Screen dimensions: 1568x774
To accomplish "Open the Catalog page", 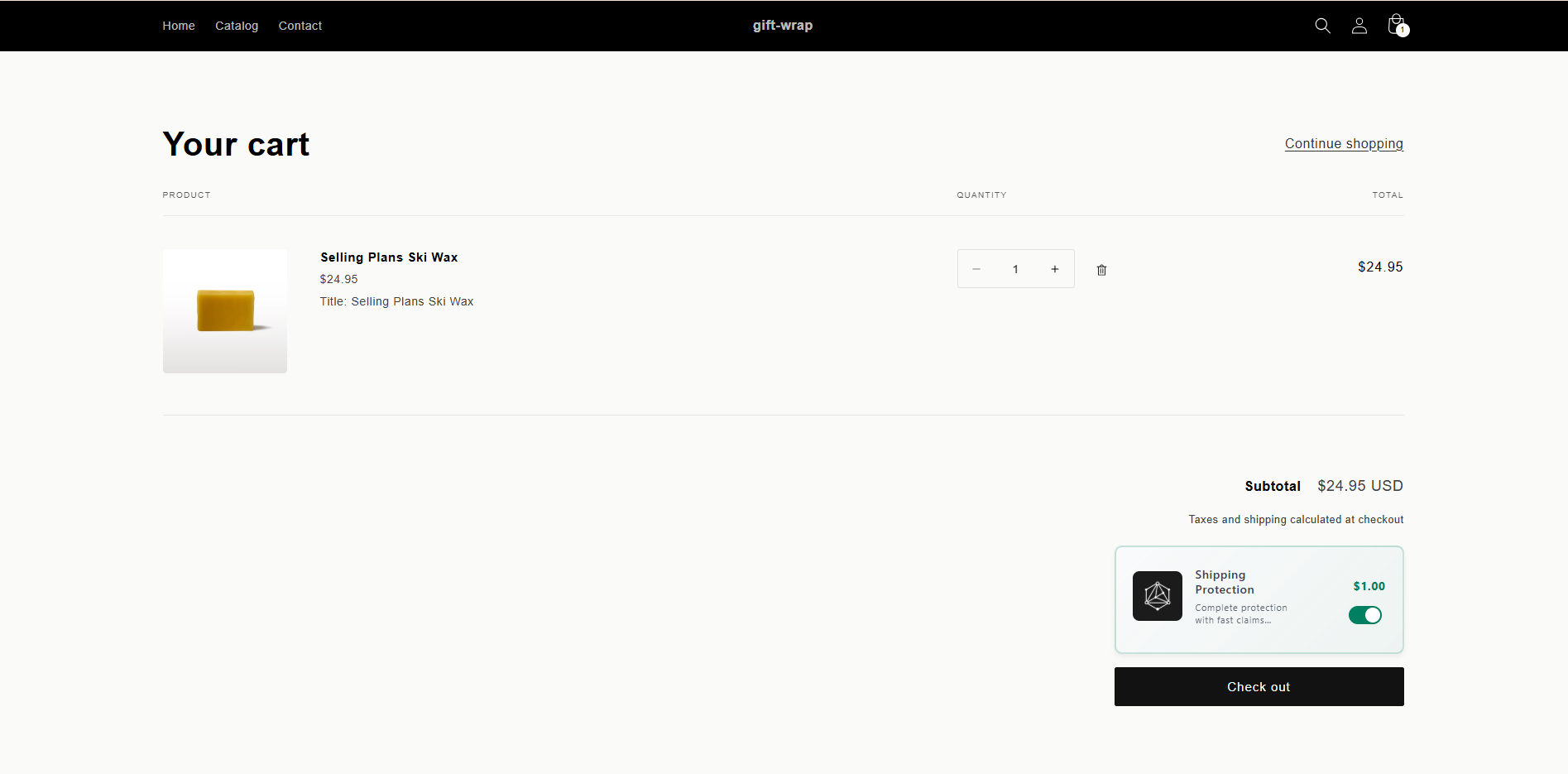I will [x=236, y=26].
